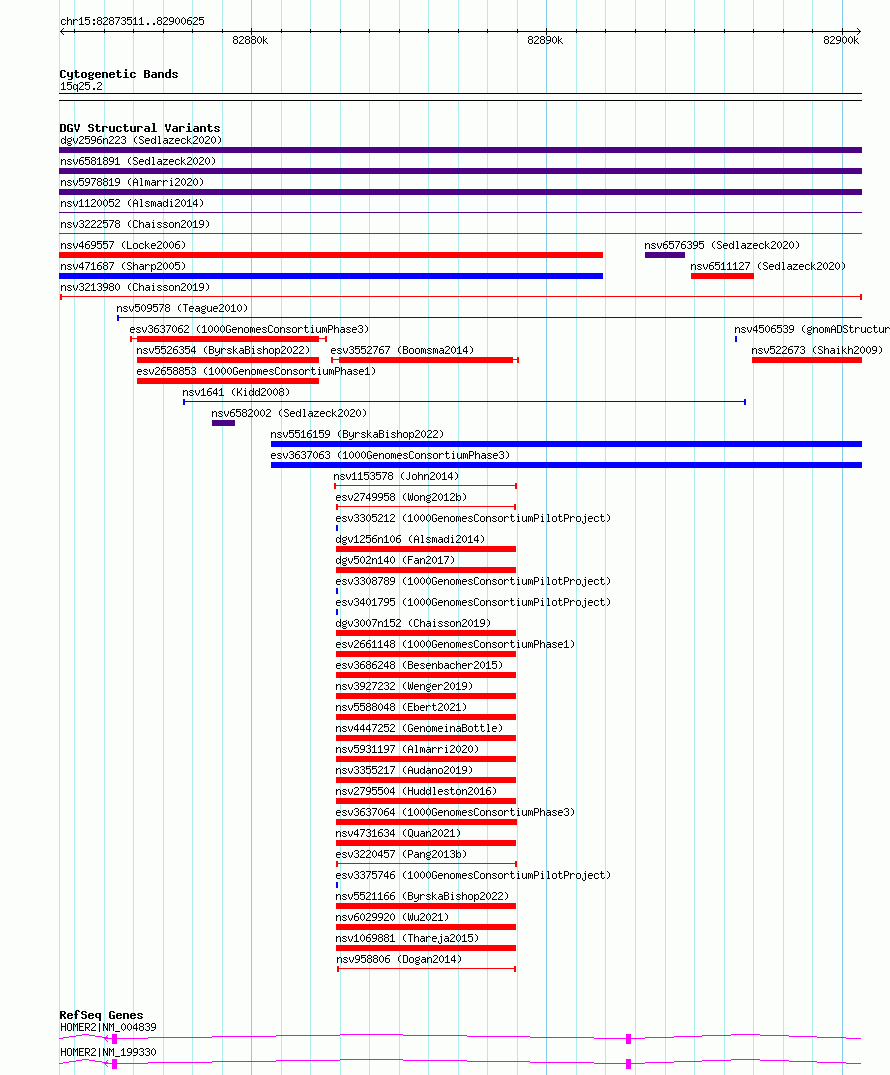This screenshot has width=890, height=1075.
Task: Click the DGV Structural Variants track title
Action: pos(140,128)
